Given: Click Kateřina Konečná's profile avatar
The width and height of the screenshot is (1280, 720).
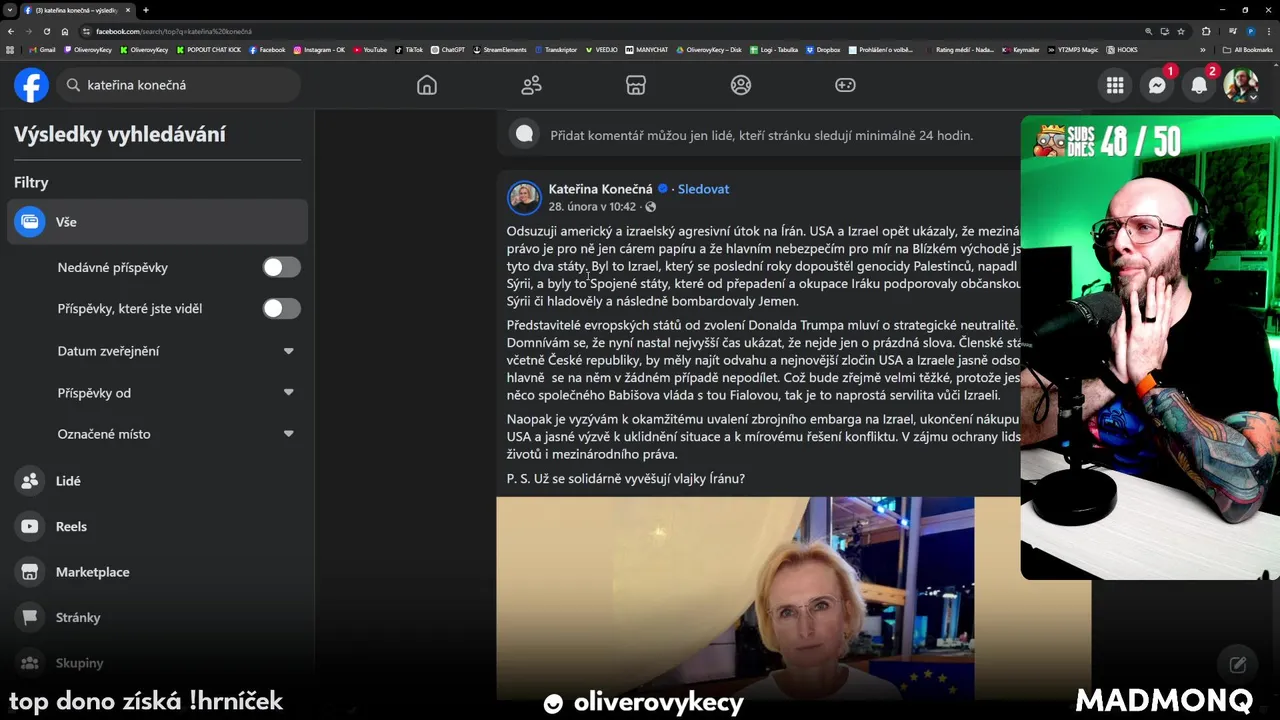Looking at the screenshot, I should (x=525, y=197).
